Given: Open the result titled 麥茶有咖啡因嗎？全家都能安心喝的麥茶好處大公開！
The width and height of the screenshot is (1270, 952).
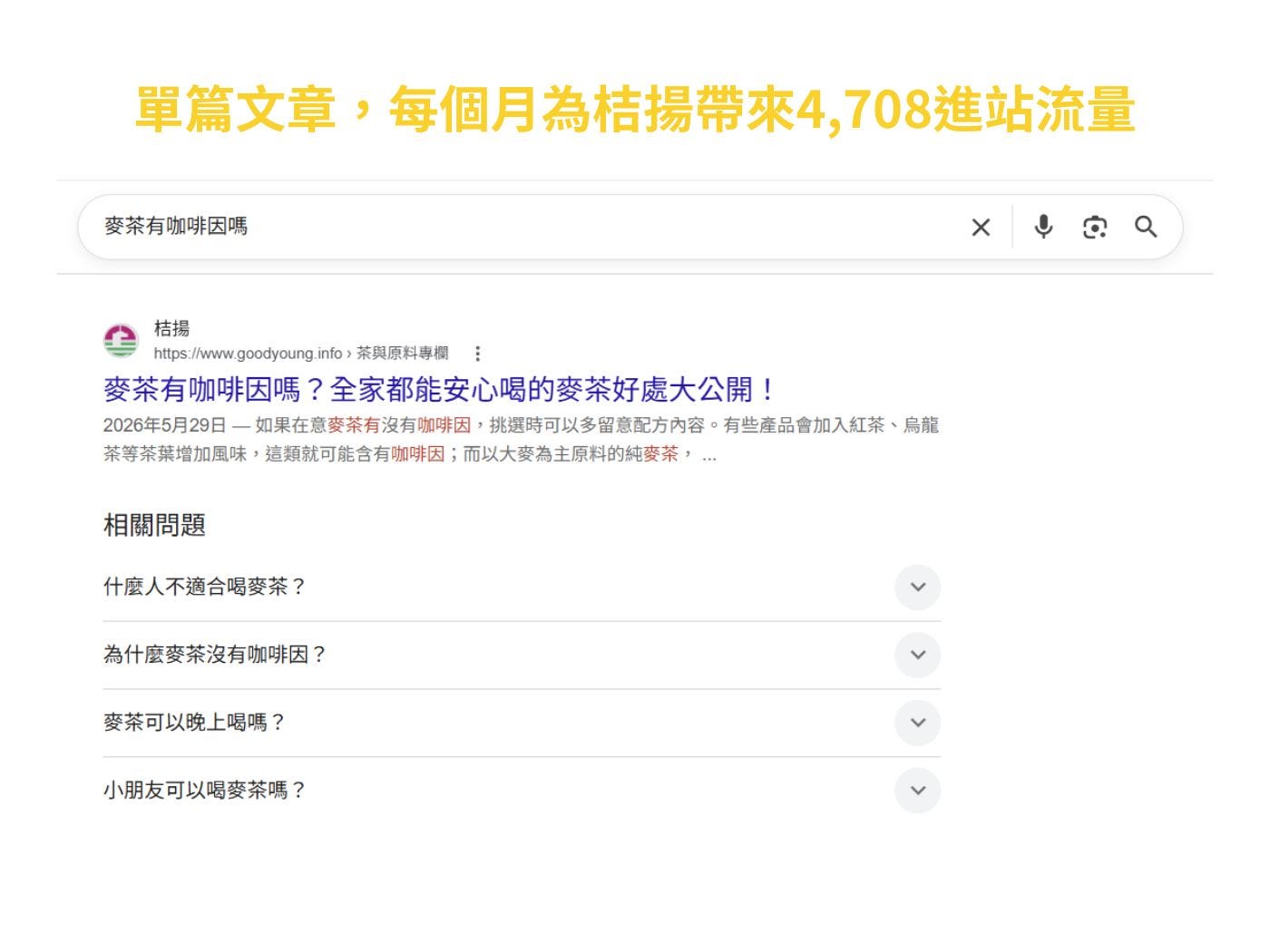Looking at the screenshot, I should tap(439, 390).
